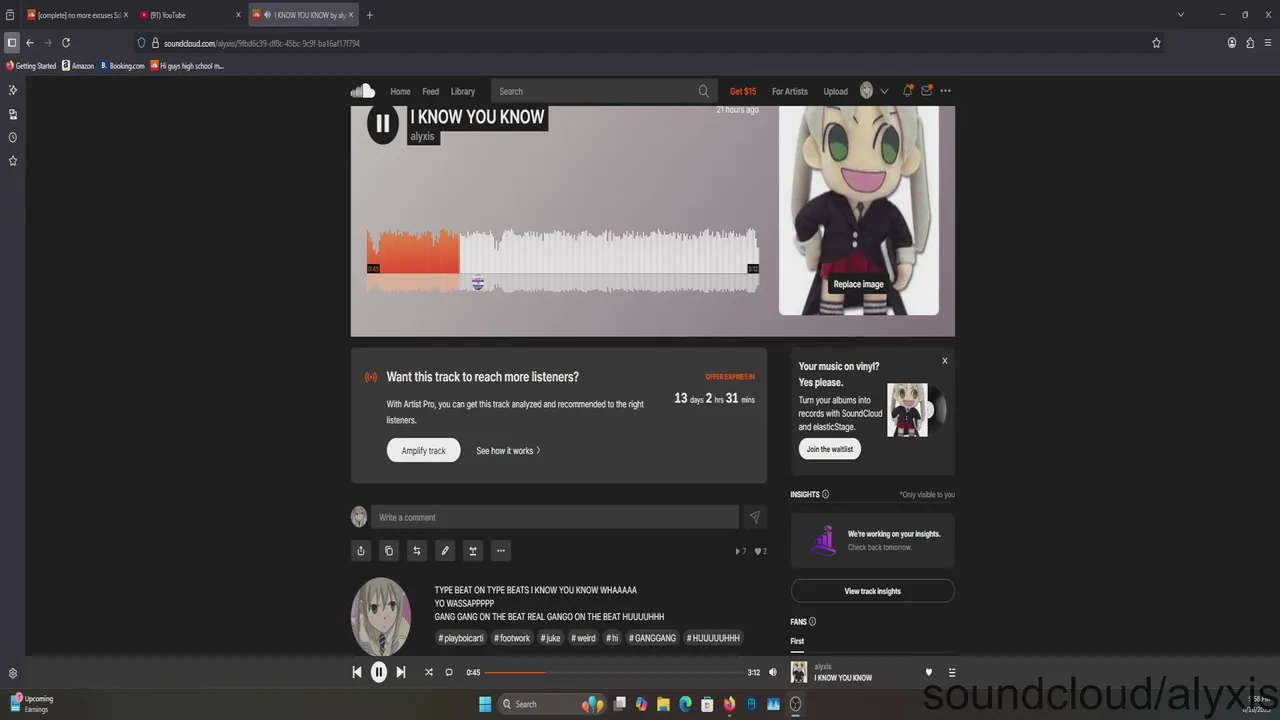Click the now-playing artwork thumbnail
Image resolution: width=1280 pixels, height=720 pixels.
tap(799, 672)
